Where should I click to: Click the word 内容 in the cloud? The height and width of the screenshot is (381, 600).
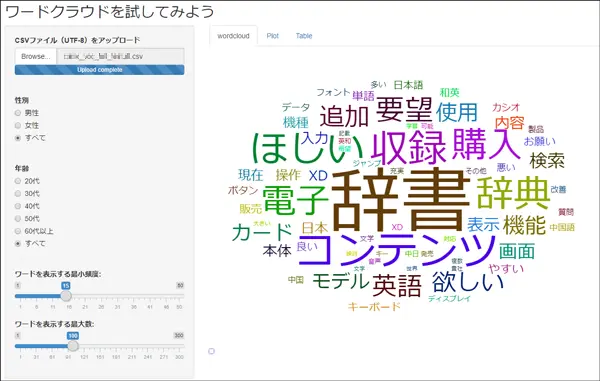pos(510,123)
